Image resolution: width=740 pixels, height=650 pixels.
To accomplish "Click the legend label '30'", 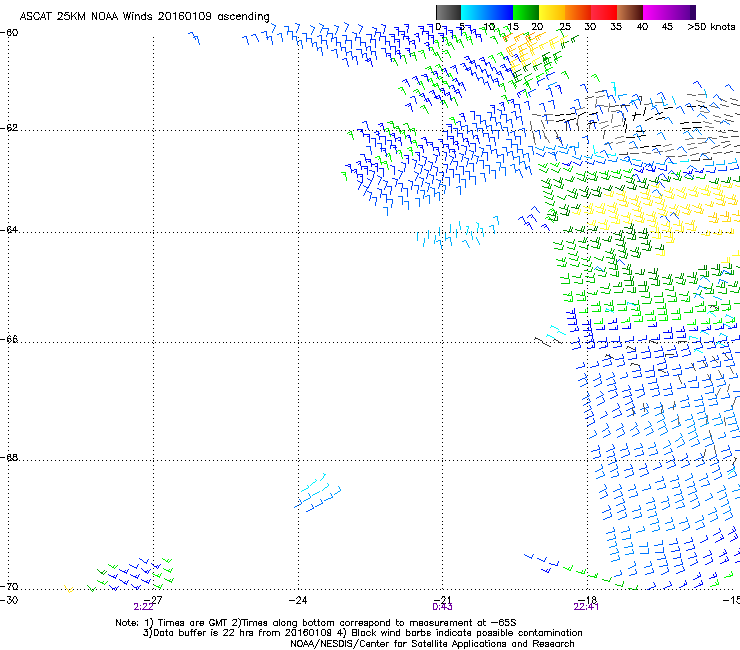I will click(x=590, y=26).
